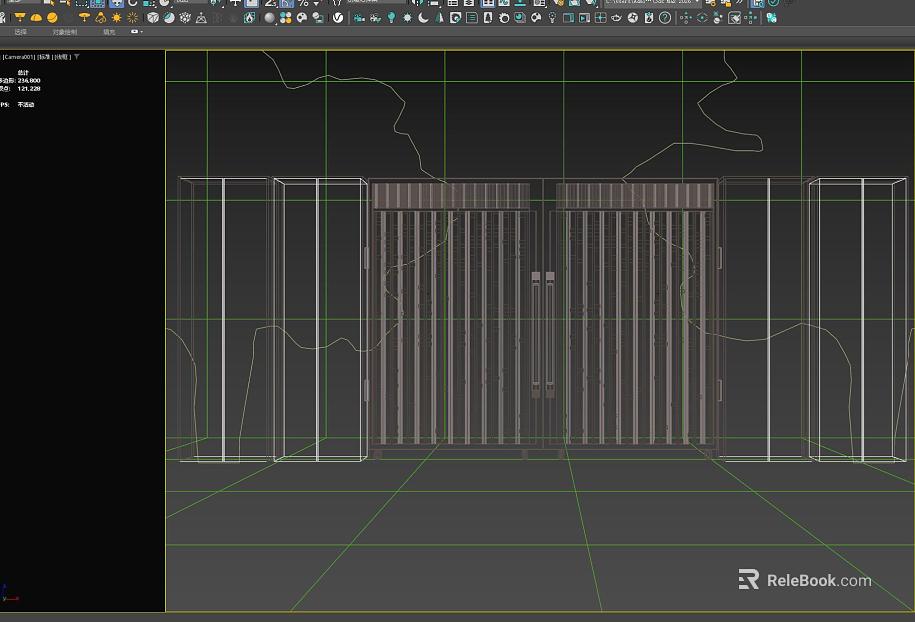Open the [线框] viewport display menu
The image size is (915, 622).
[62, 57]
